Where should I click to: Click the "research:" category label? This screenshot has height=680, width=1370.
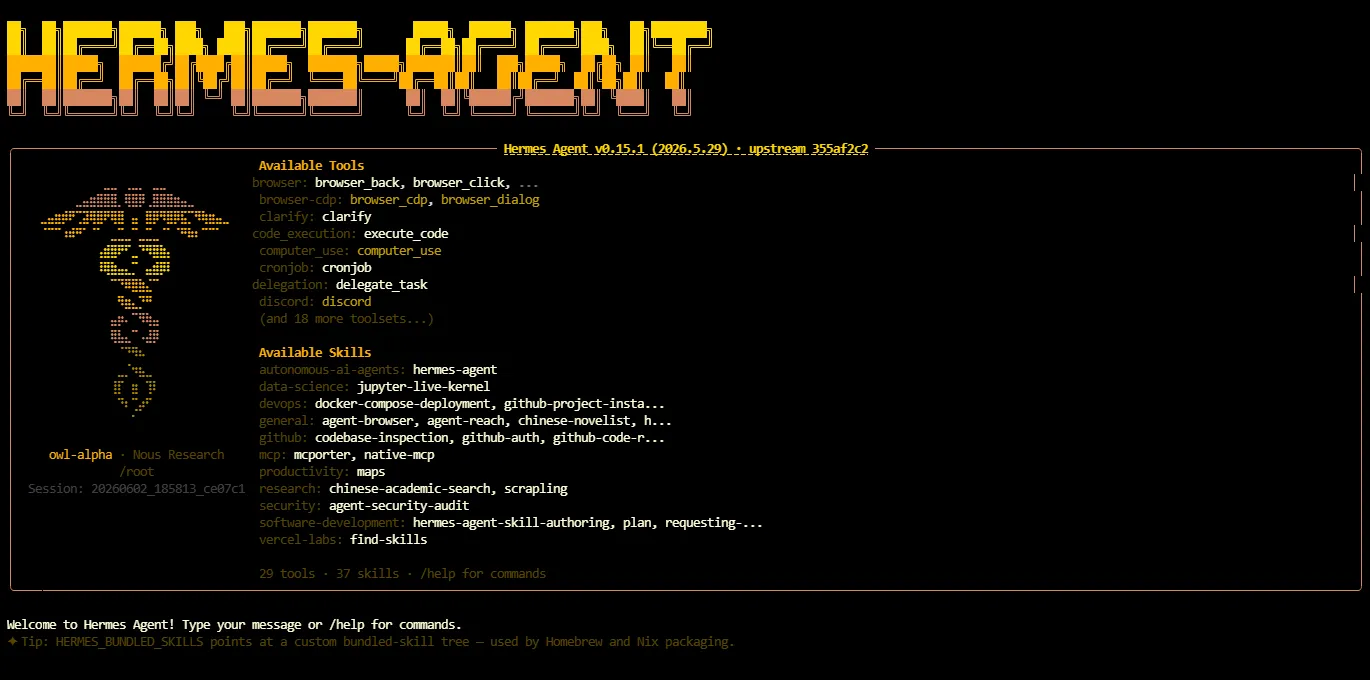(290, 489)
